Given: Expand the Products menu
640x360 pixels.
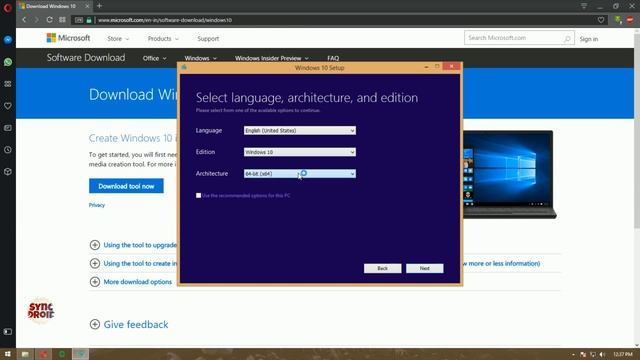Looking at the screenshot, I should click(163, 38).
